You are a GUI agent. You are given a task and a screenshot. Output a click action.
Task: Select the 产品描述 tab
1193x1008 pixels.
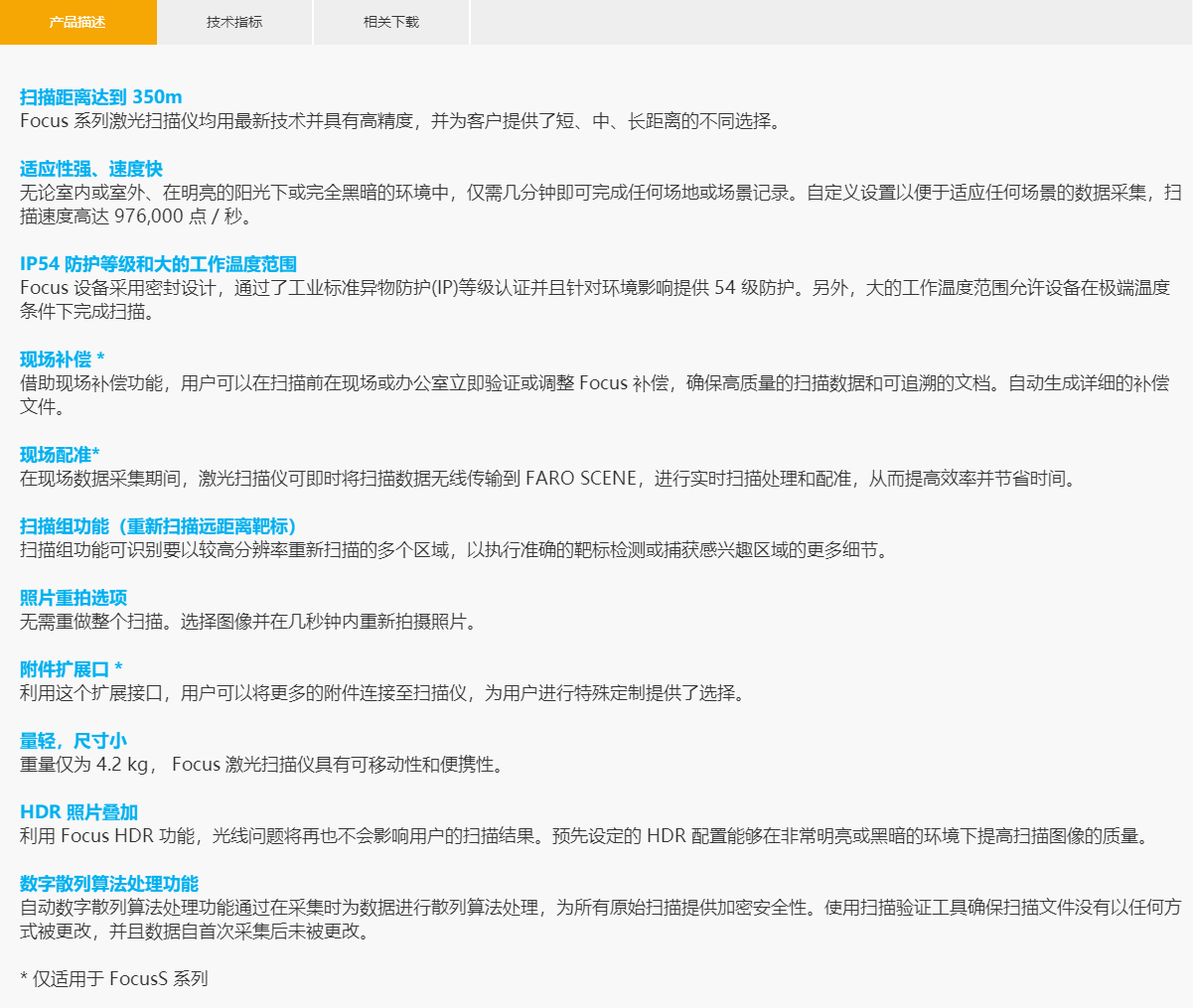[x=77, y=22]
